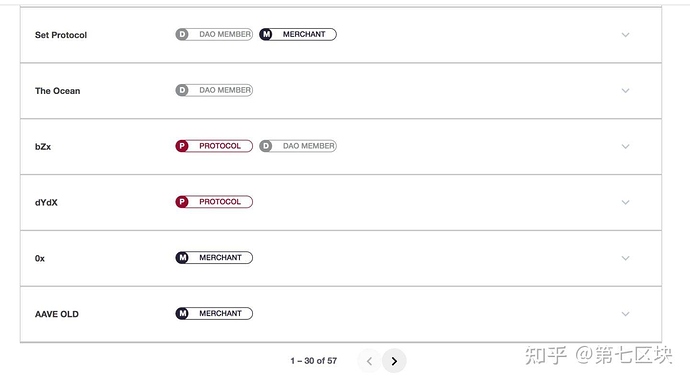The height and width of the screenshot is (383, 690).
Task: Expand the Set Protocol row chevron
Action: tap(625, 35)
